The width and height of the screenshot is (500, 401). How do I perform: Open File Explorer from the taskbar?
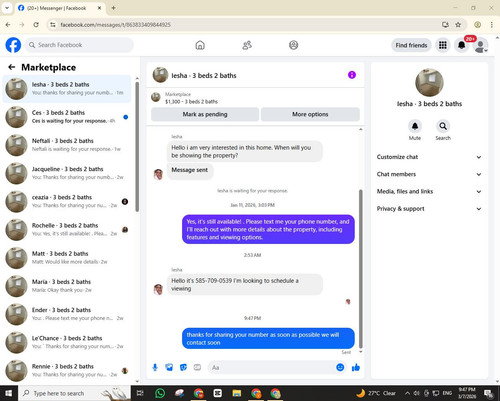(237, 393)
